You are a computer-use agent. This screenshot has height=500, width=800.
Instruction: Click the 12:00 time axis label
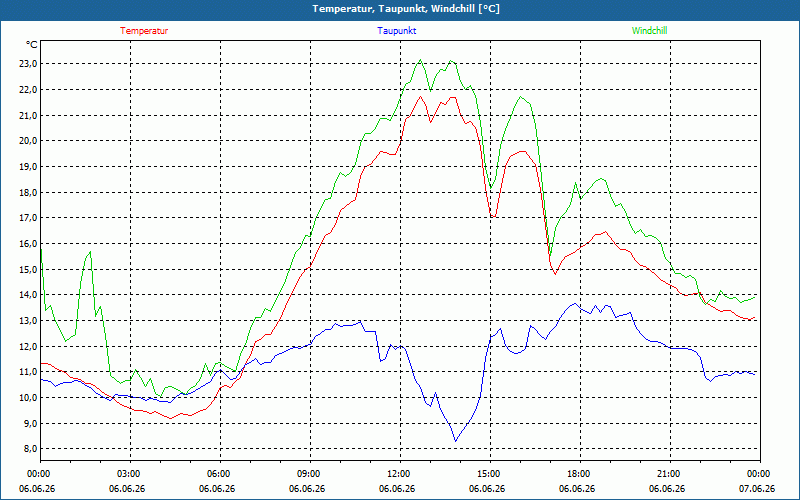[x=398, y=474]
